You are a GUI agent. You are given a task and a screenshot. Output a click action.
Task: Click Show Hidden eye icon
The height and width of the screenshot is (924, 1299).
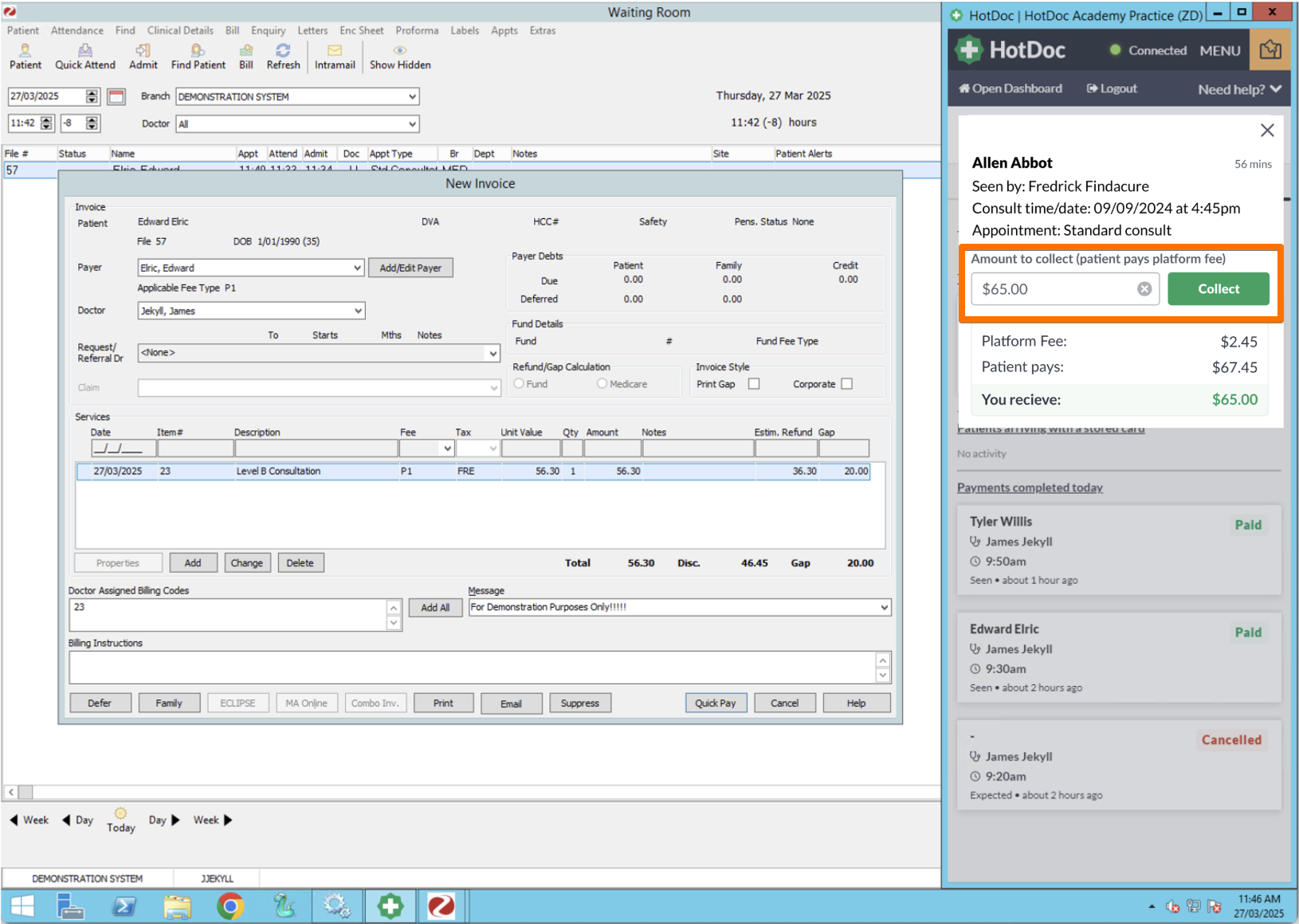click(x=400, y=50)
